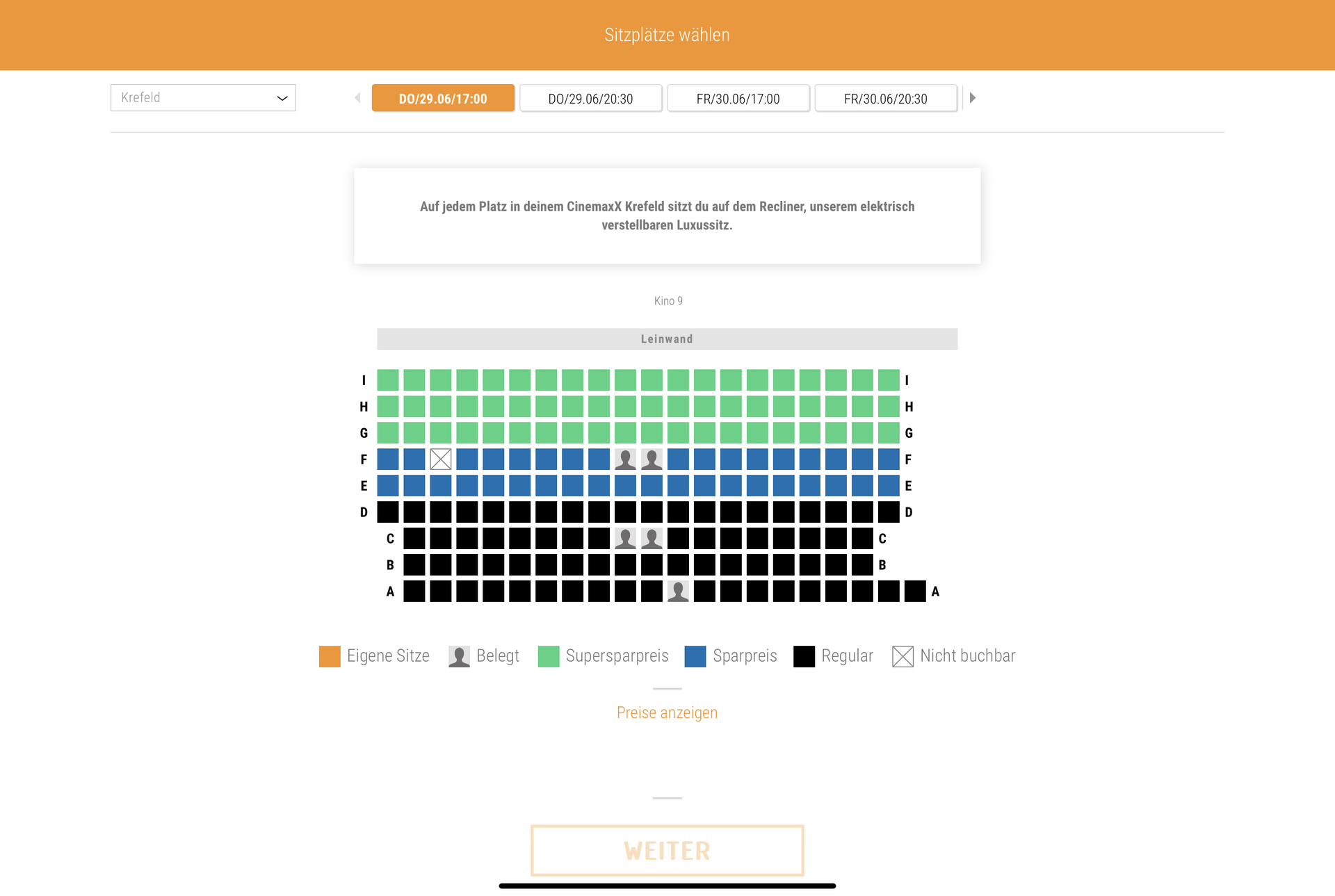Select the first green seat in row I
The width and height of the screenshot is (1335, 896).
click(388, 380)
